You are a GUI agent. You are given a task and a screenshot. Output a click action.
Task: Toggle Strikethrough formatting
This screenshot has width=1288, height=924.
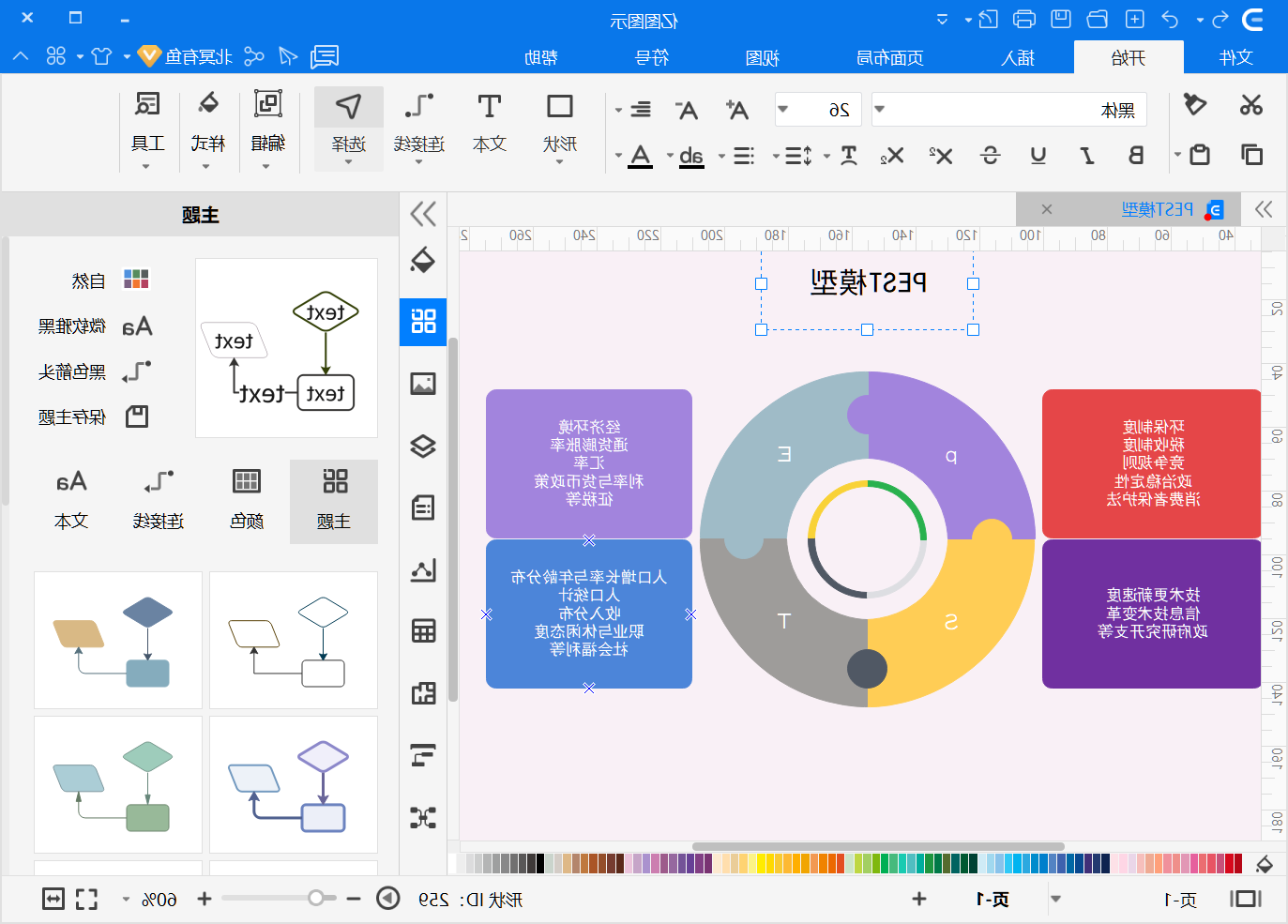click(x=990, y=156)
